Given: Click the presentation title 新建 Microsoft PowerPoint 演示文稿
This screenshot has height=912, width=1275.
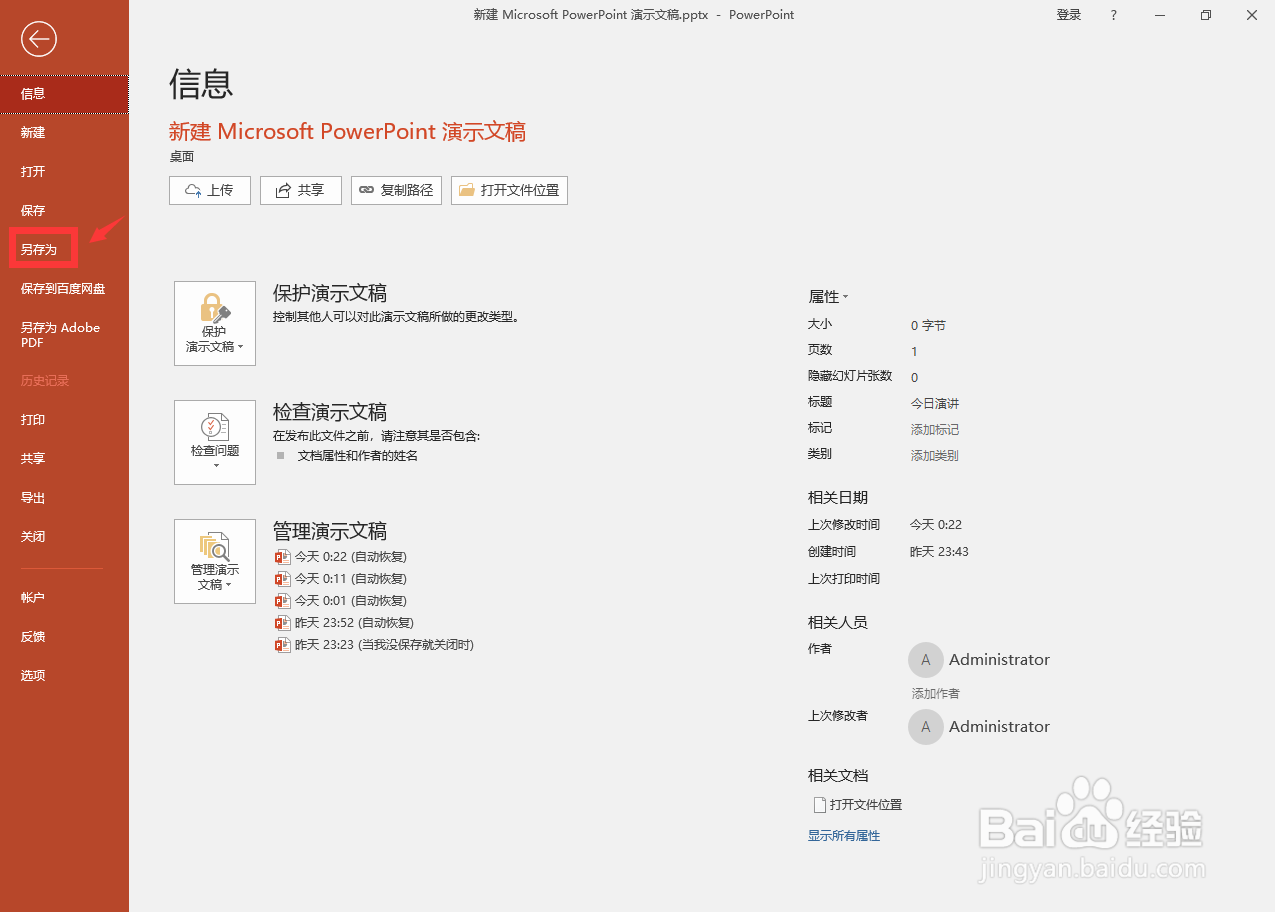Looking at the screenshot, I should coord(347,132).
